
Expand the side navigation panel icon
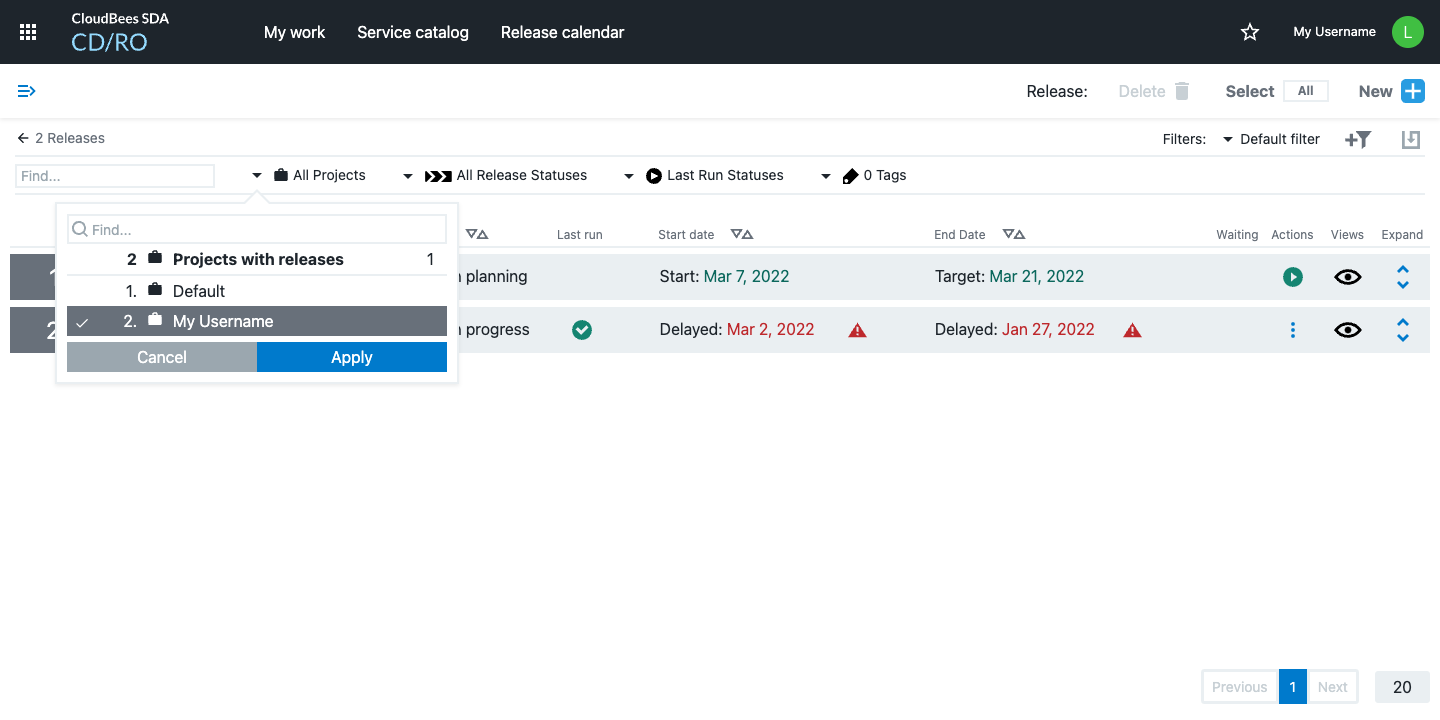27,91
